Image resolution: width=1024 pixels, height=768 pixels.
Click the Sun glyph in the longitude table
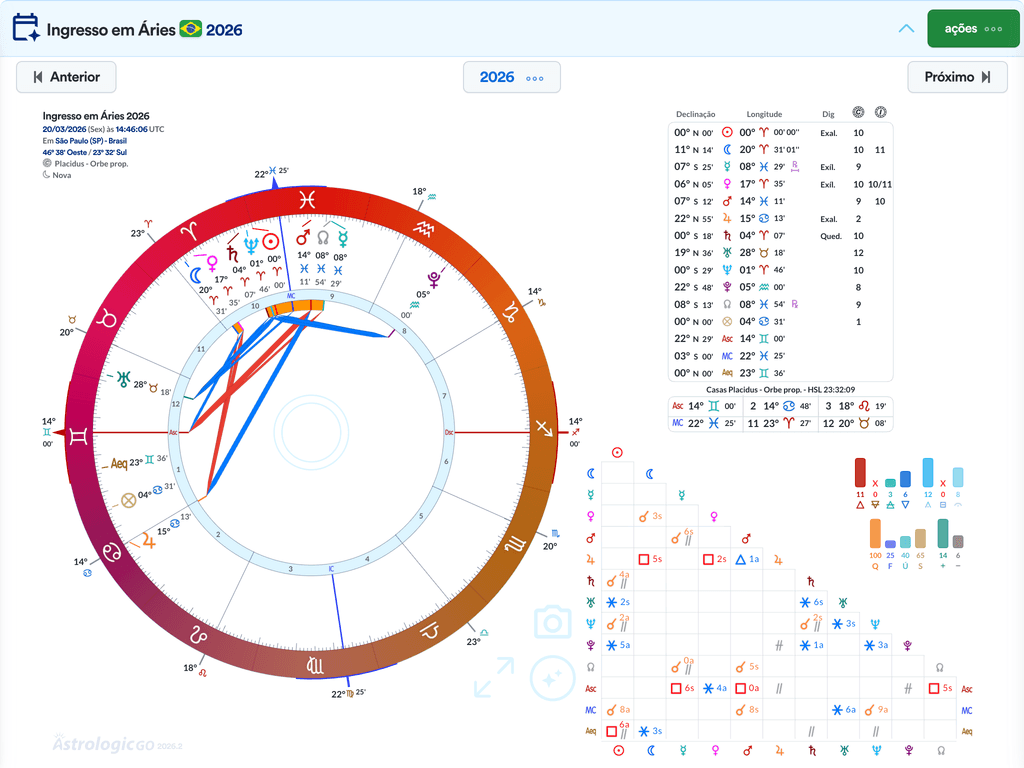[x=727, y=133]
